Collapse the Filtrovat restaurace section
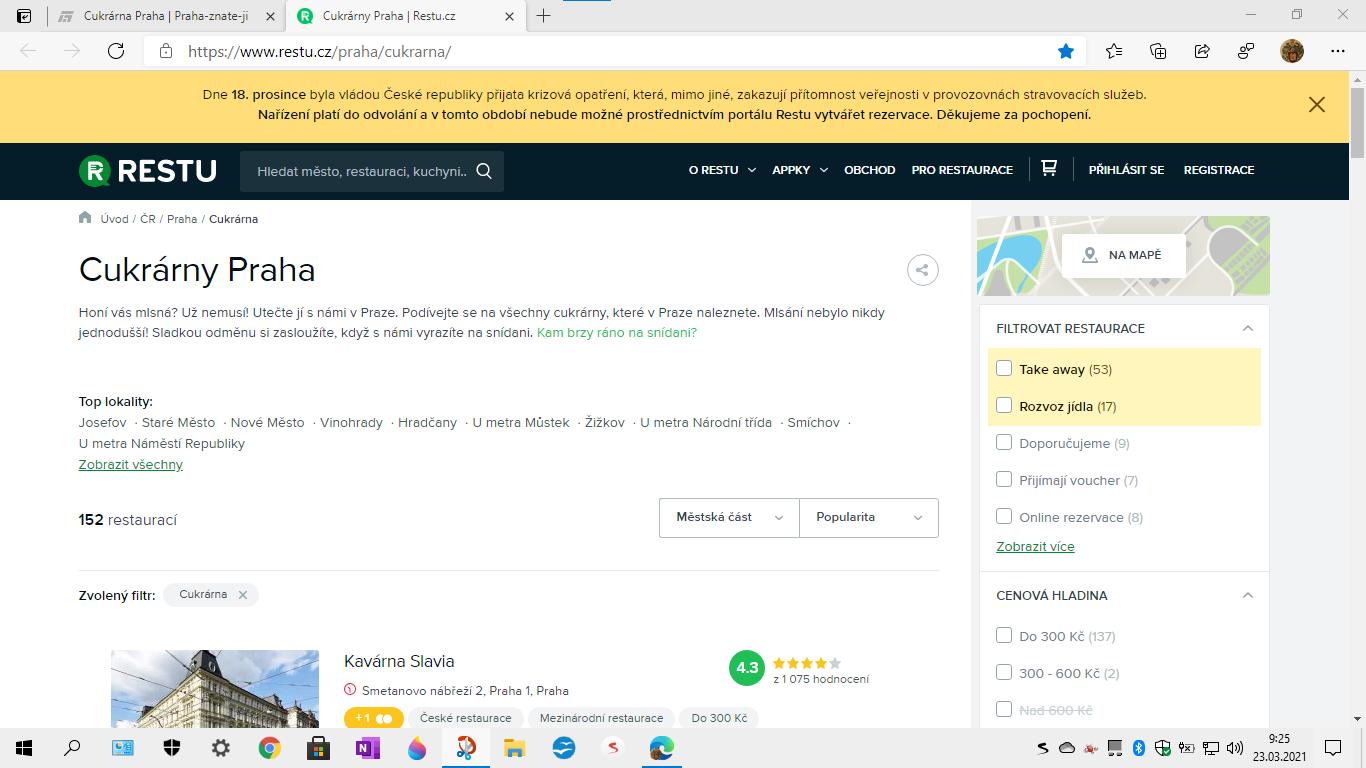 tap(1247, 328)
